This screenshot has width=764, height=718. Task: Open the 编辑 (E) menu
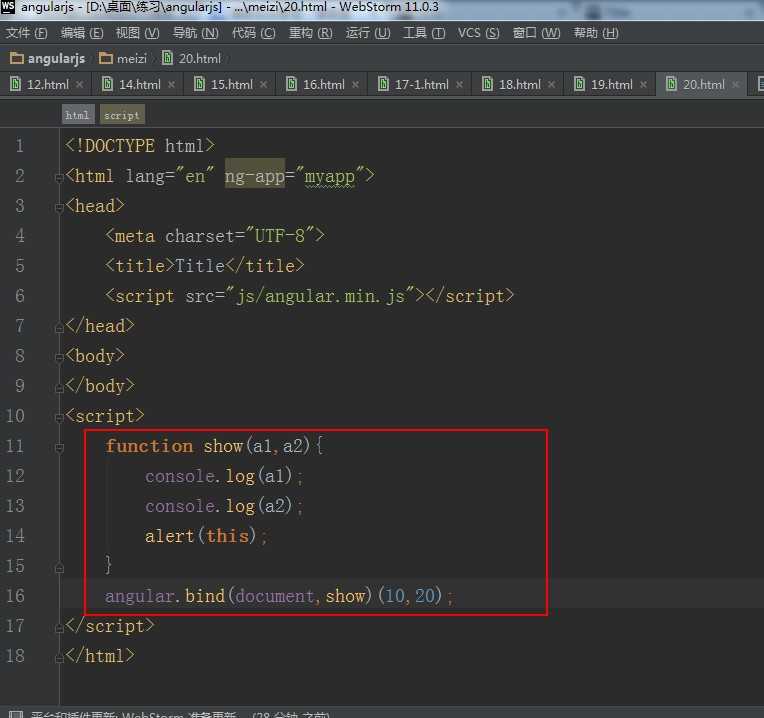[x=82, y=33]
